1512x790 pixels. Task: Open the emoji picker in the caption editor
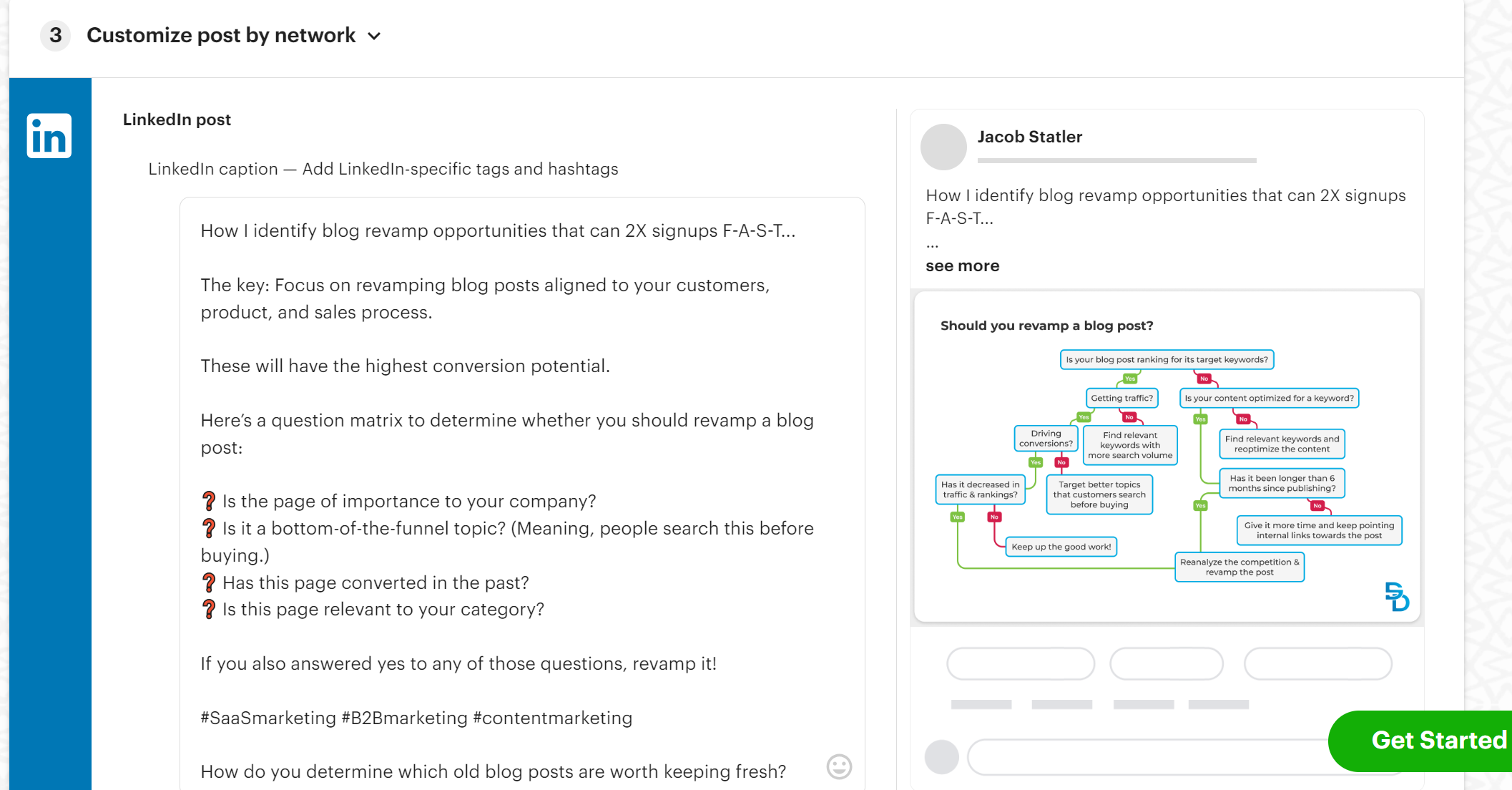(838, 767)
